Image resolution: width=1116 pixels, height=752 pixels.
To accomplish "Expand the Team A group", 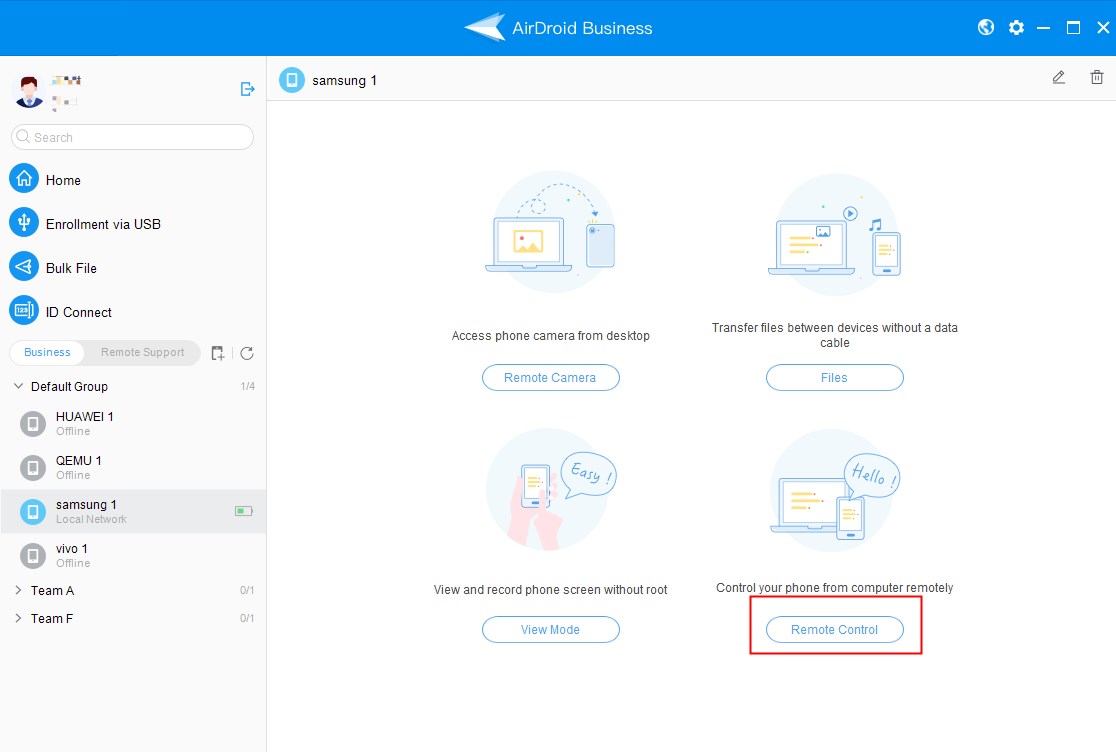I will pyautogui.click(x=19, y=591).
